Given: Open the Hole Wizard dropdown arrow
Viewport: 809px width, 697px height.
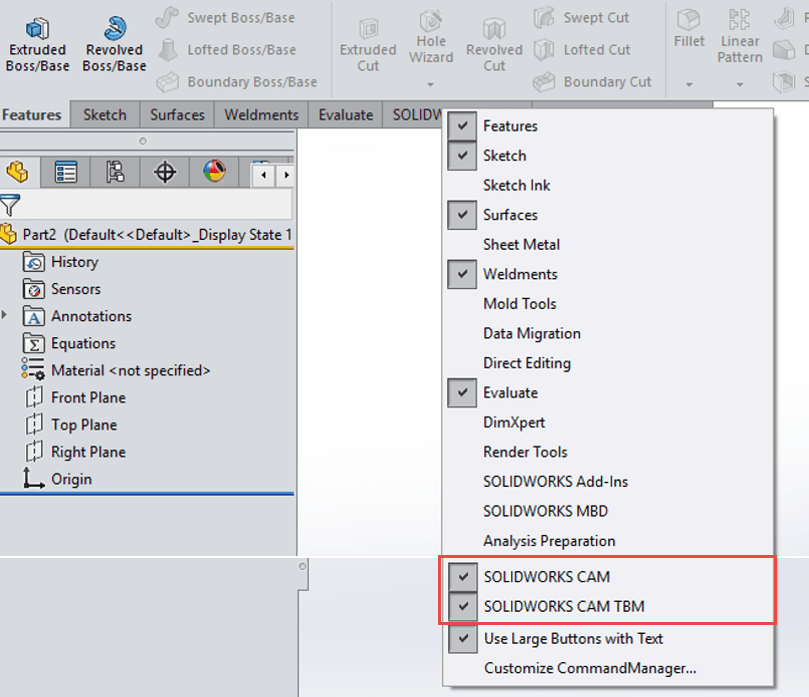Looking at the screenshot, I should 430,84.
